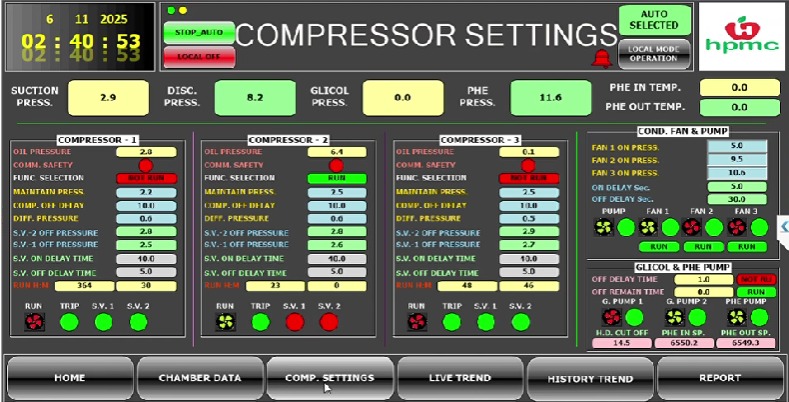This screenshot has width=789, height=402.
Task: Edit FAN 1 ON PRESS. value
Action: (x=737, y=146)
